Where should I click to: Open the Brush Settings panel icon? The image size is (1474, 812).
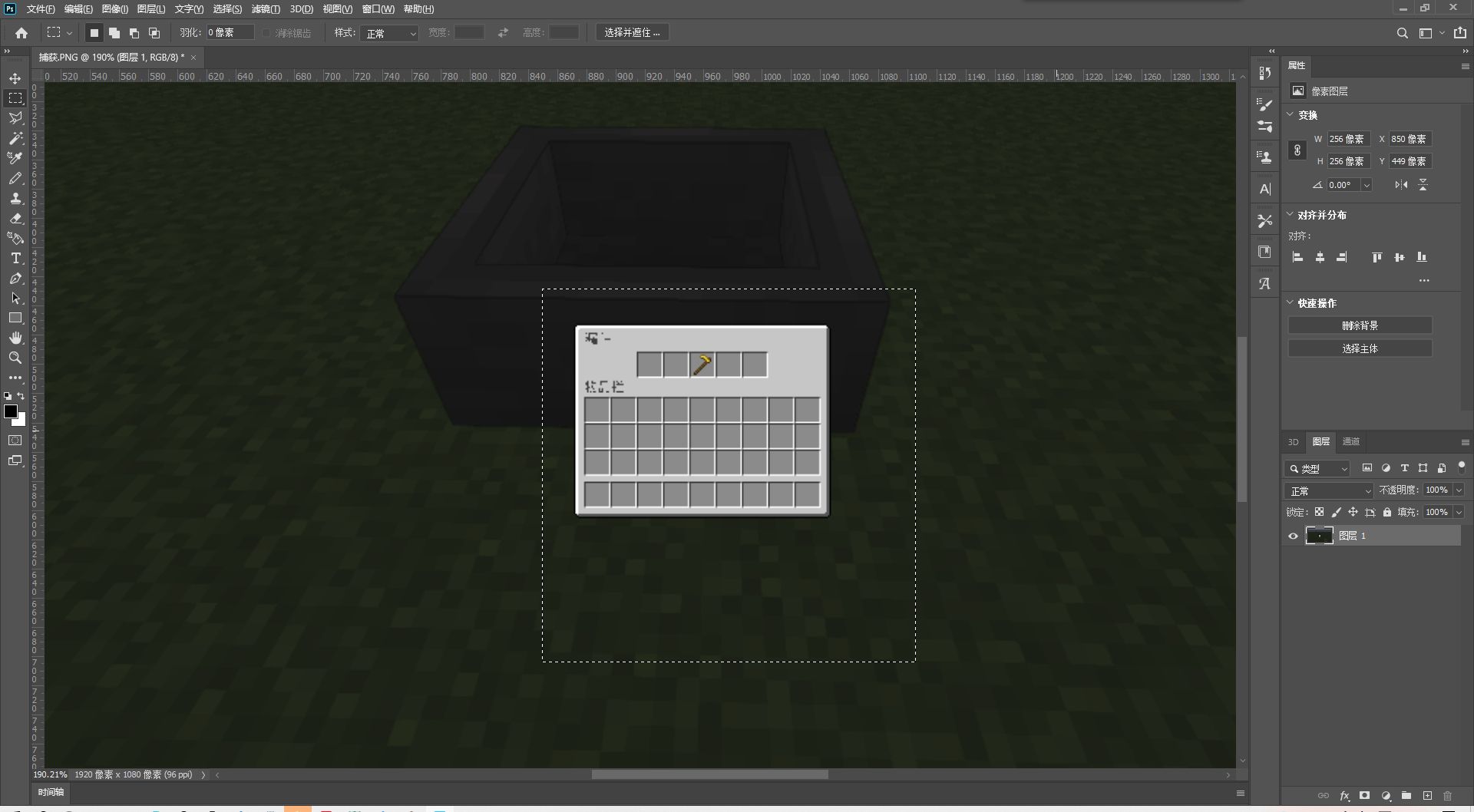pyautogui.click(x=1264, y=104)
